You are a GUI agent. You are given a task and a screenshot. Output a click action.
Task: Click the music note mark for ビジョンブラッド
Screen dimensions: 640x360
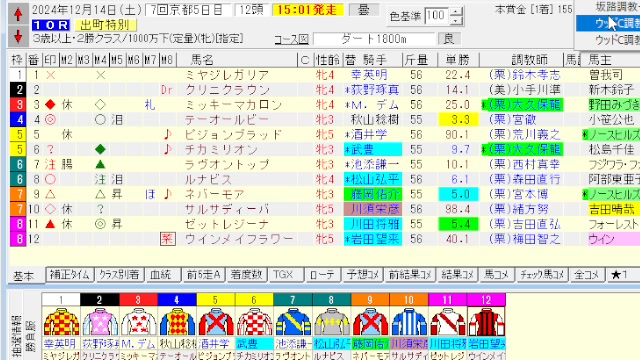[167, 135]
